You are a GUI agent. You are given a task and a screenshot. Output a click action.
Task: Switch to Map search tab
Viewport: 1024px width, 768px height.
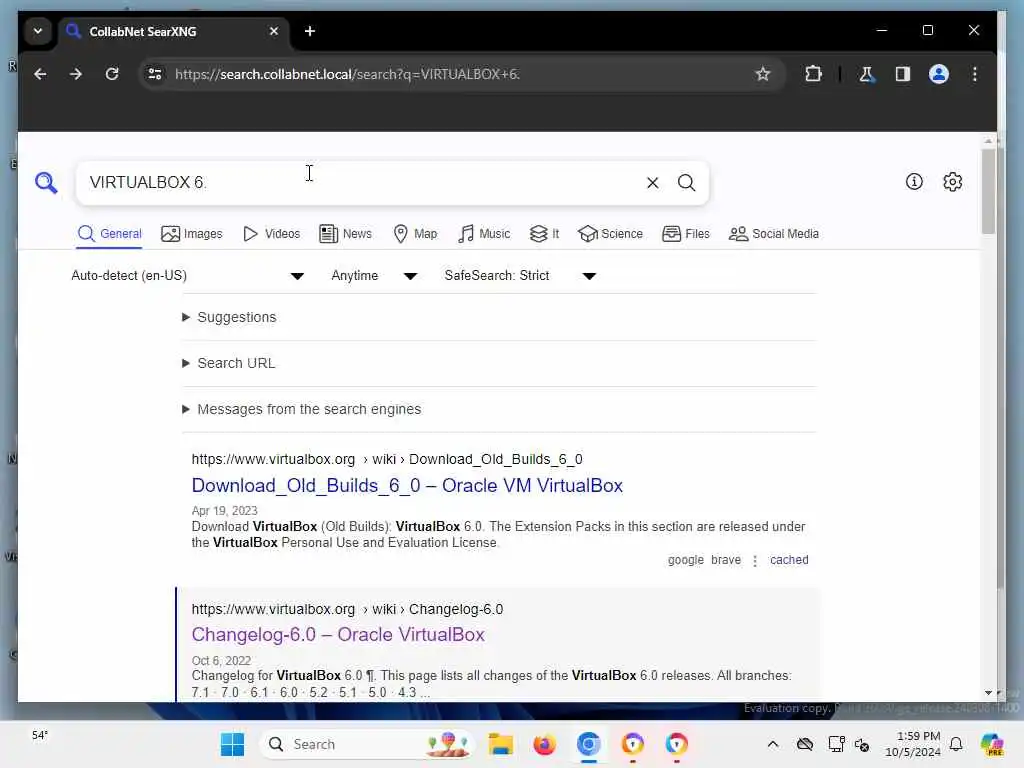415,234
